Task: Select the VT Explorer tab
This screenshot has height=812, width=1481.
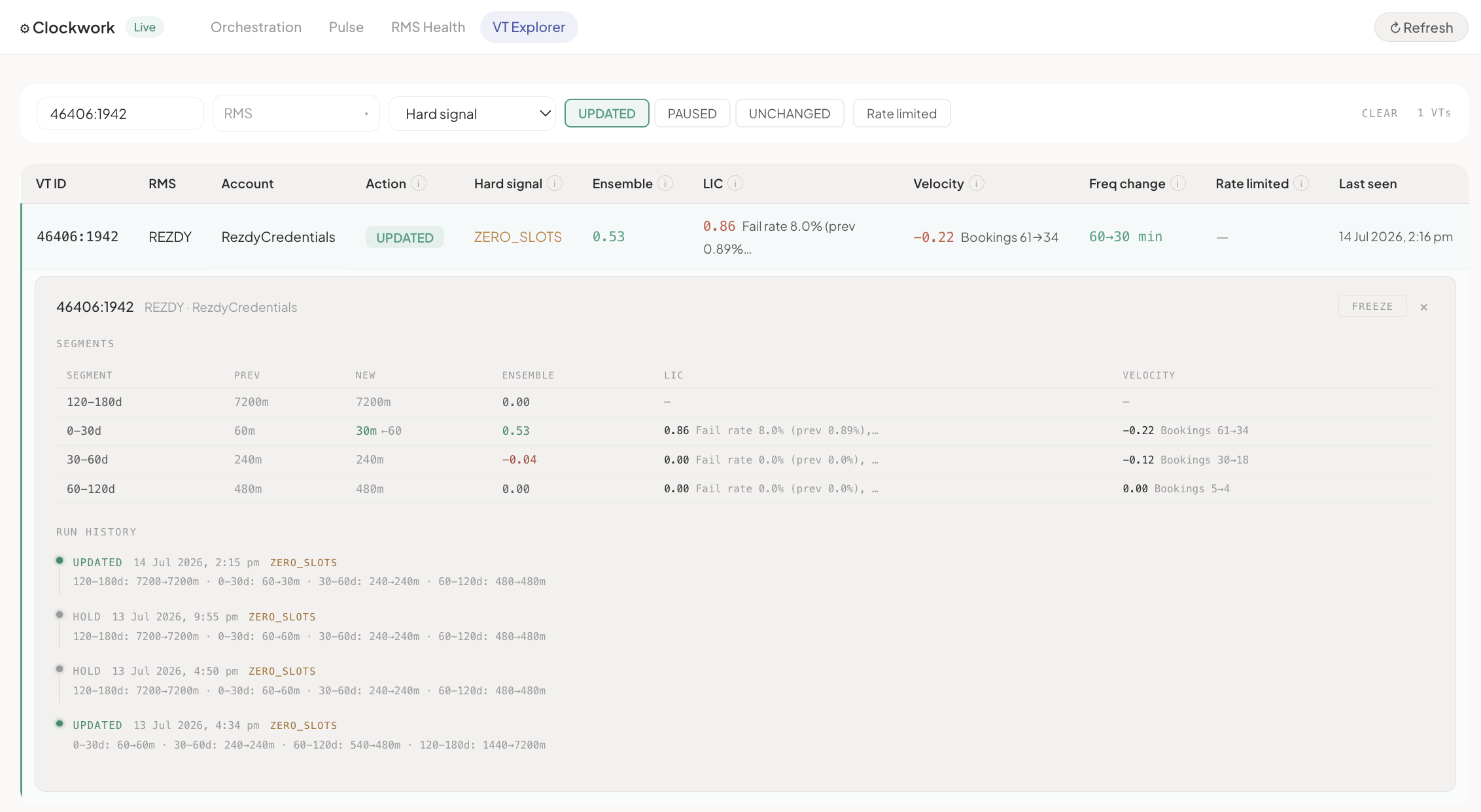Action: pos(529,27)
